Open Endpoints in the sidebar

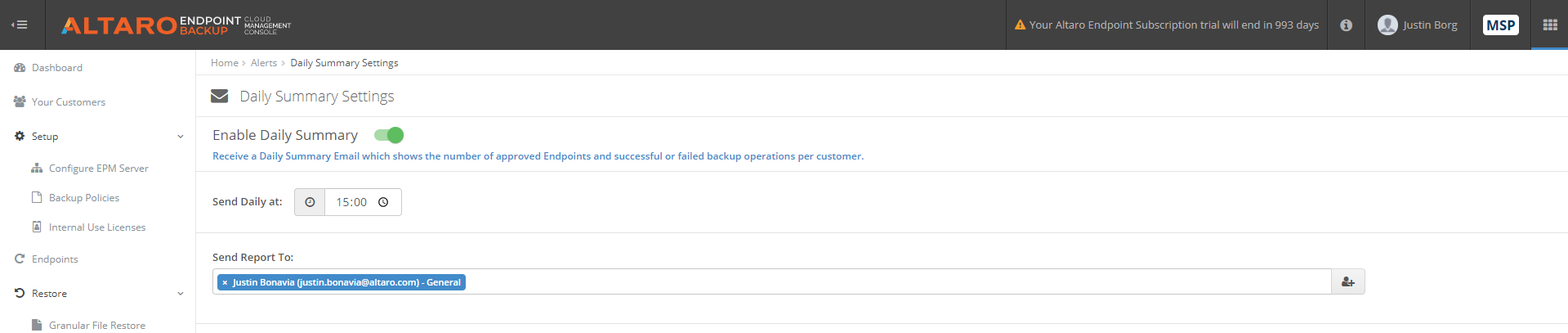point(55,259)
